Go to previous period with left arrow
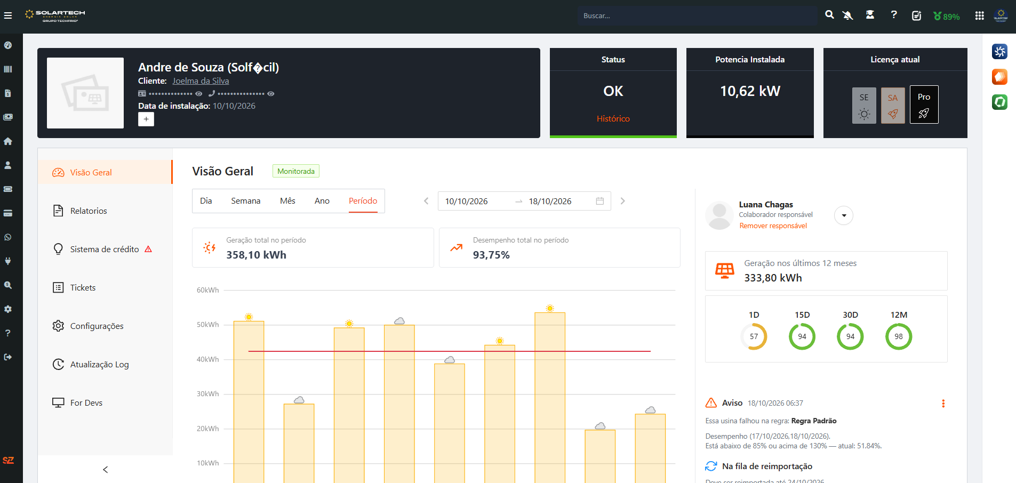The image size is (1016, 483). click(x=426, y=201)
